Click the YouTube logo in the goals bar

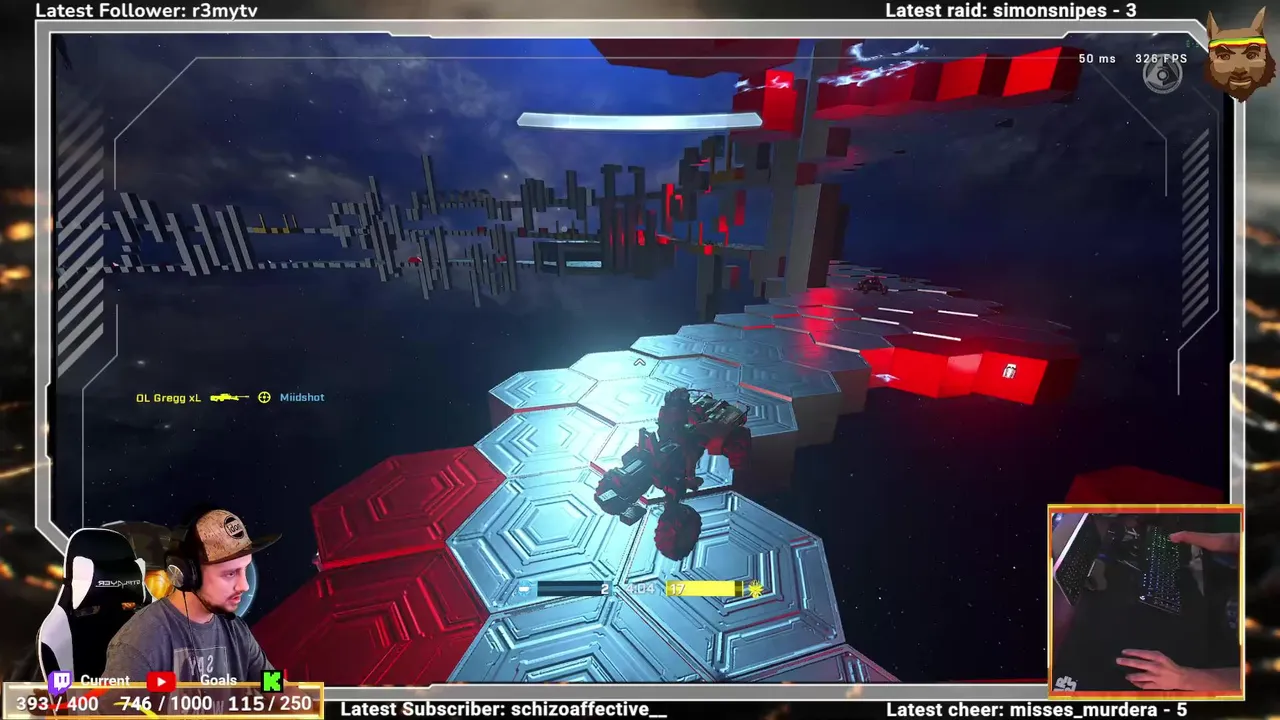click(161, 682)
